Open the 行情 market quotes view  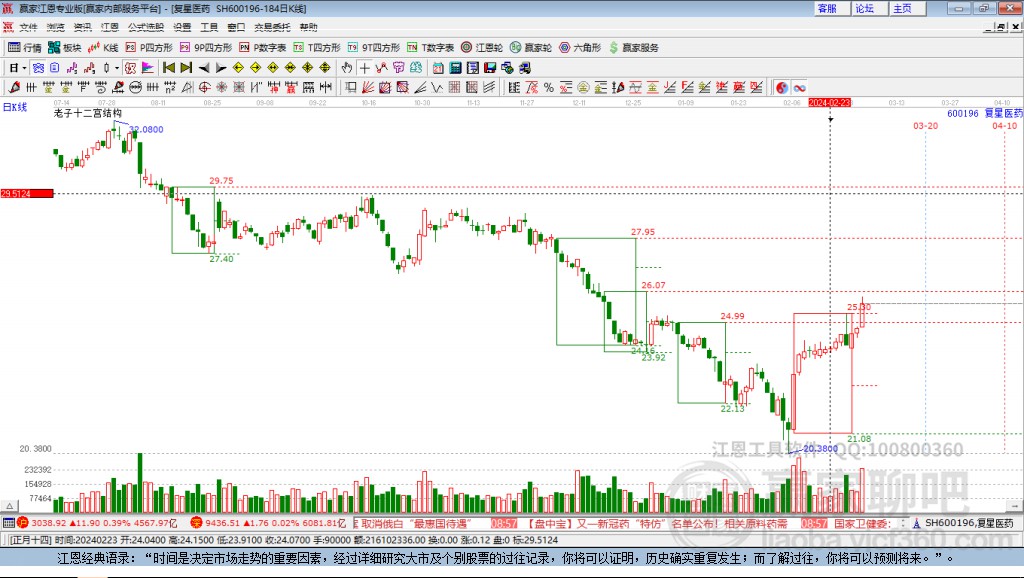click(24, 48)
